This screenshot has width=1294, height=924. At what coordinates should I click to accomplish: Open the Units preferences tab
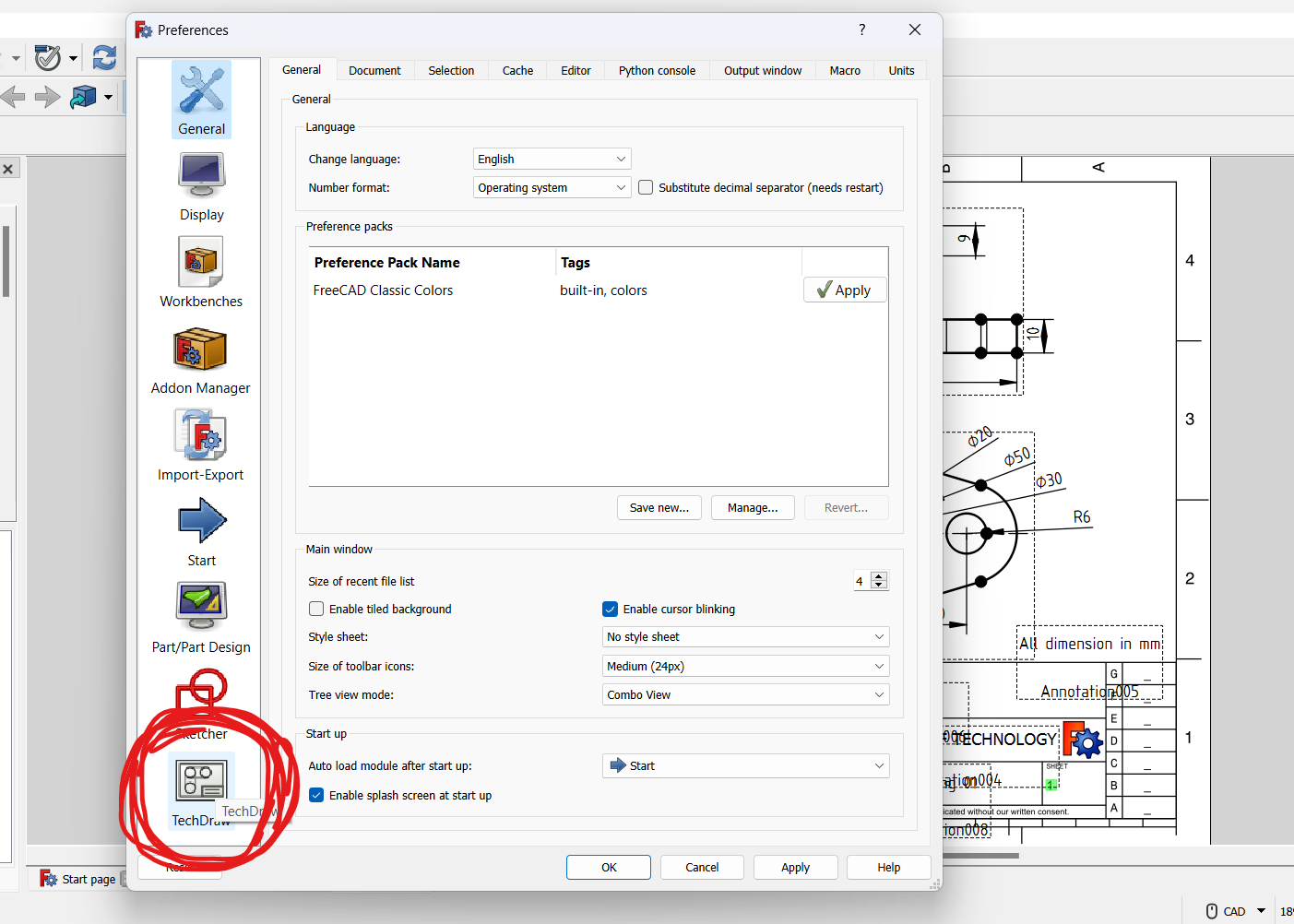[900, 70]
